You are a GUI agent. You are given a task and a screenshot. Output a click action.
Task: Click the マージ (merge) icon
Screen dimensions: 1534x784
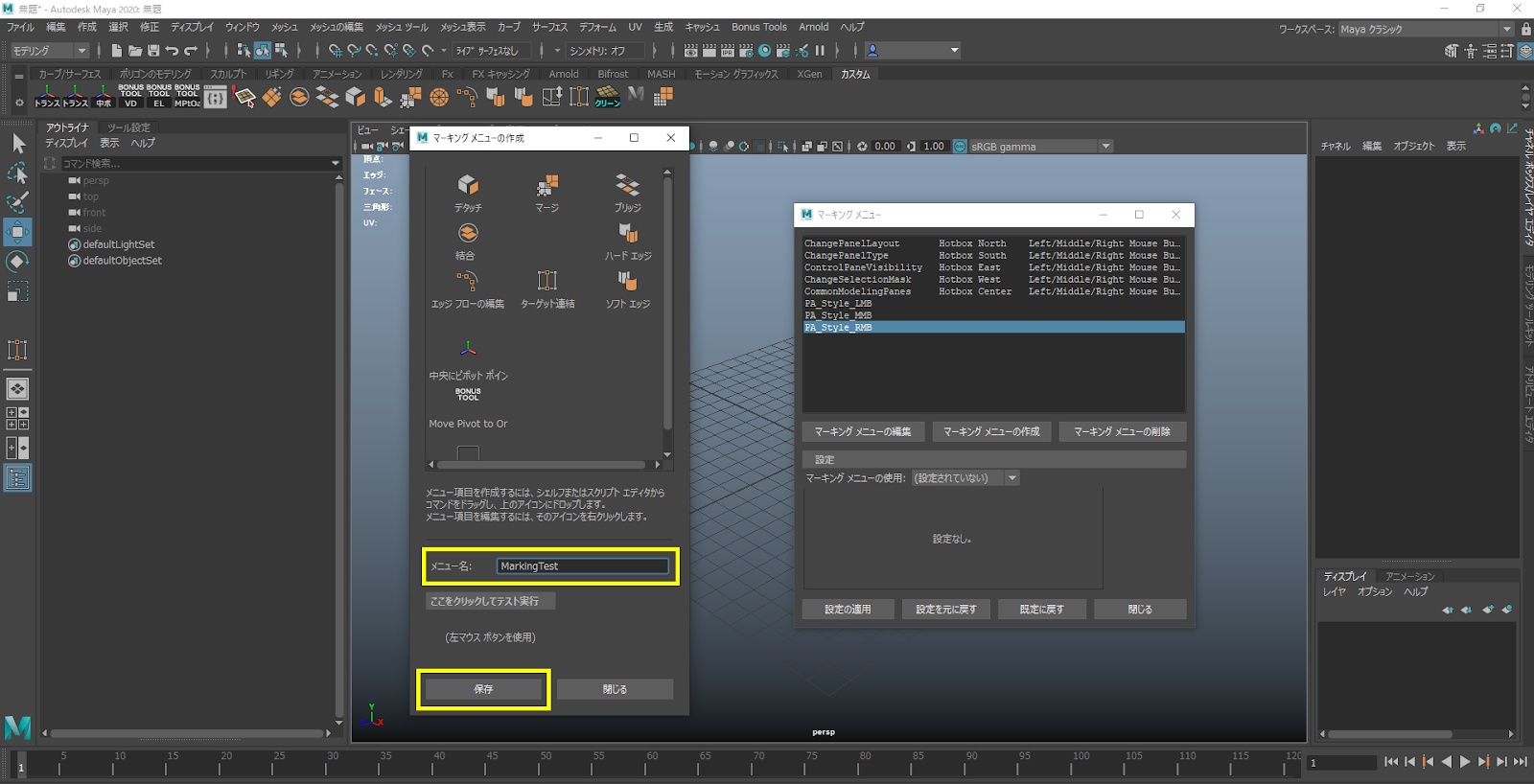547,184
